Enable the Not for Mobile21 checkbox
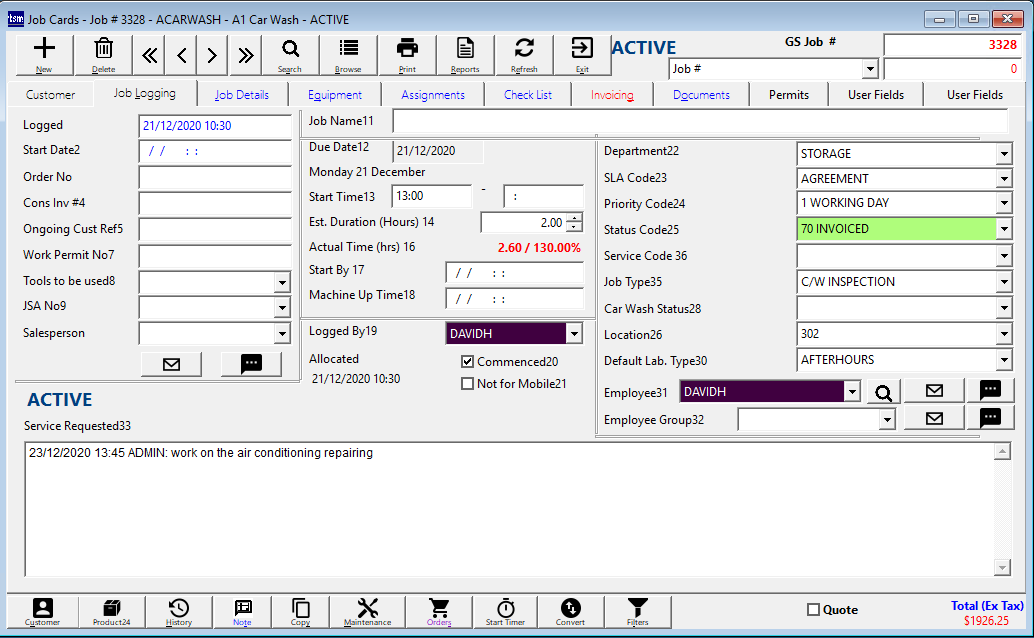Screen dimensions: 1034x638 click(467, 384)
